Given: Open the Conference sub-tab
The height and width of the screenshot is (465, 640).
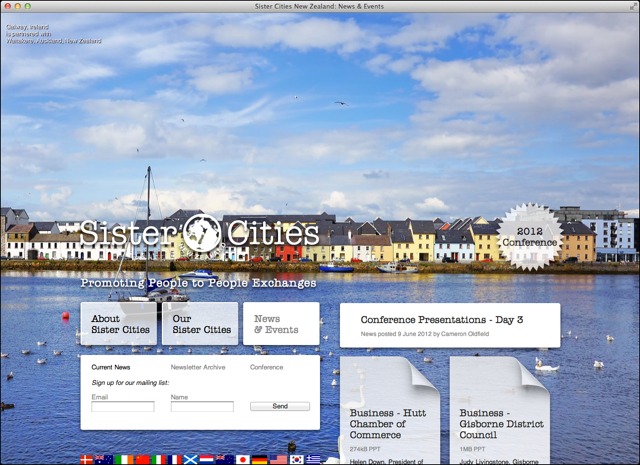Looking at the screenshot, I should click(267, 367).
